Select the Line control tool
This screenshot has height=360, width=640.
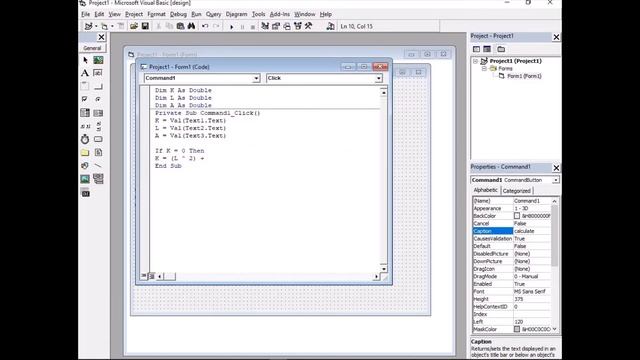coord(98,166)
